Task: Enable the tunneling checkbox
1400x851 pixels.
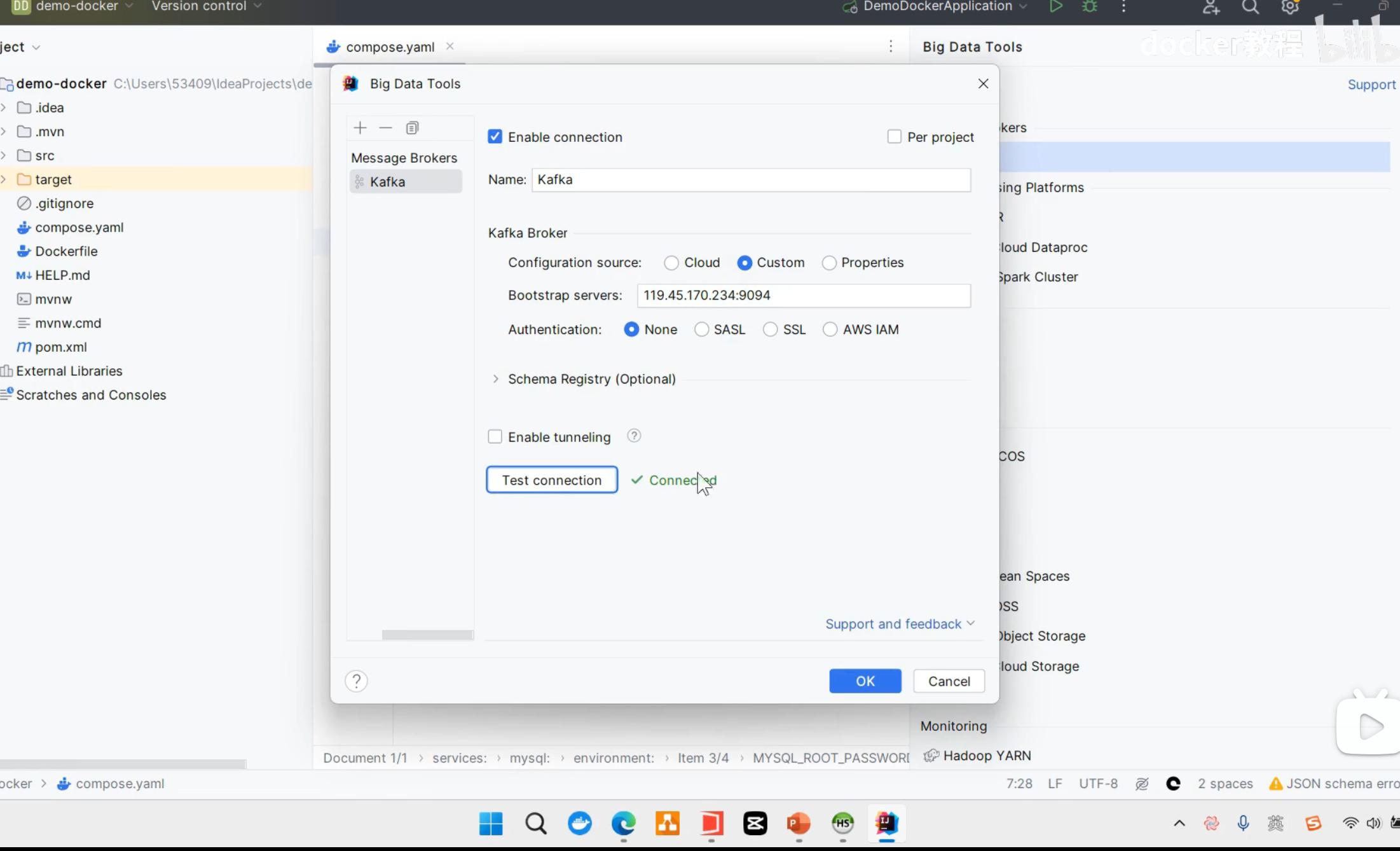Action: [x=495, y=437]
